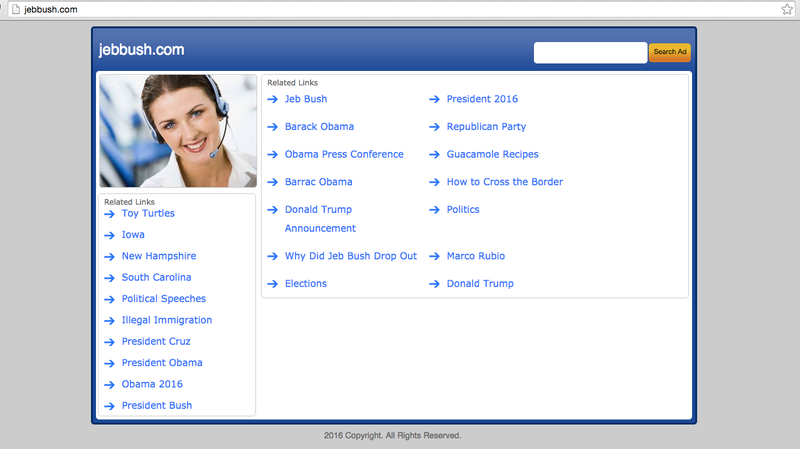Click the jebbush.com URL in address bar

(x=51, y=9)
